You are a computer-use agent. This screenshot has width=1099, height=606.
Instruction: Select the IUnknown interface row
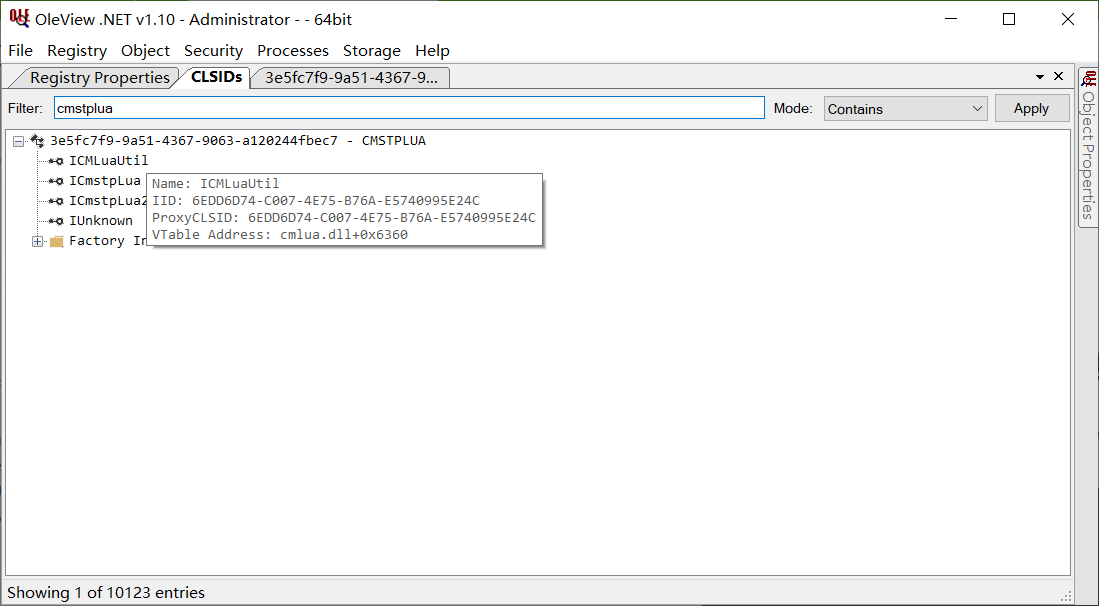[x=100, y=221]
